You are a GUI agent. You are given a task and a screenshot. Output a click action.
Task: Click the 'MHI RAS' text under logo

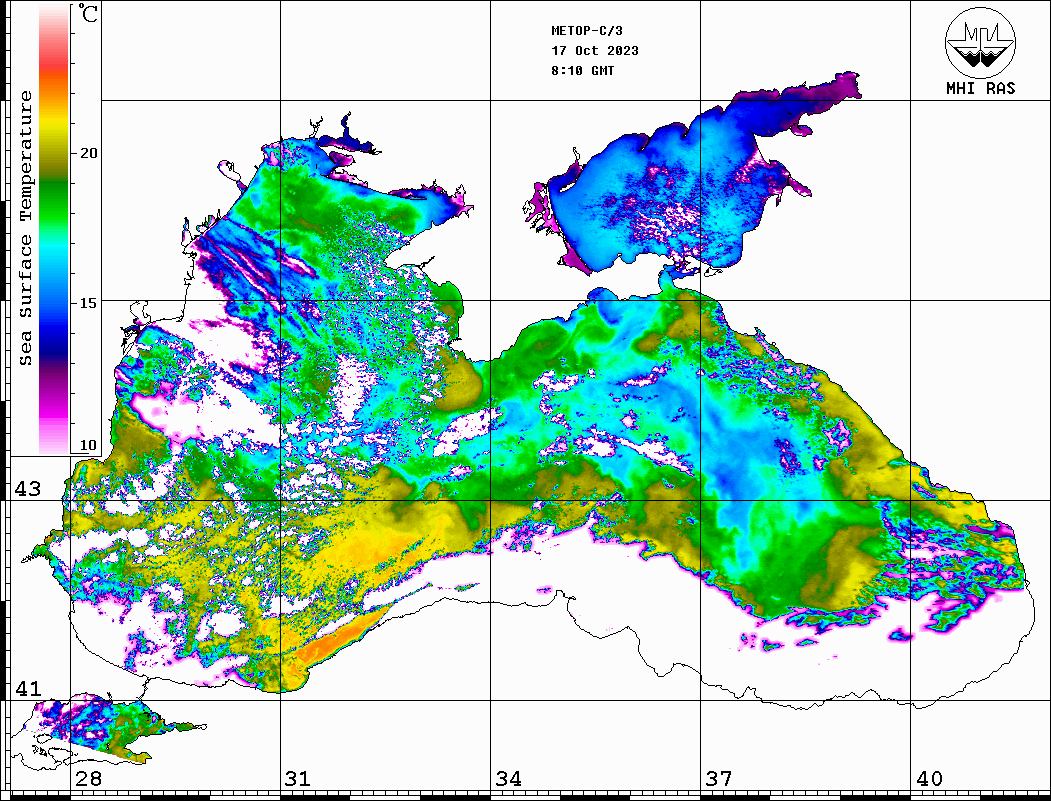click(x=980, y=88)
